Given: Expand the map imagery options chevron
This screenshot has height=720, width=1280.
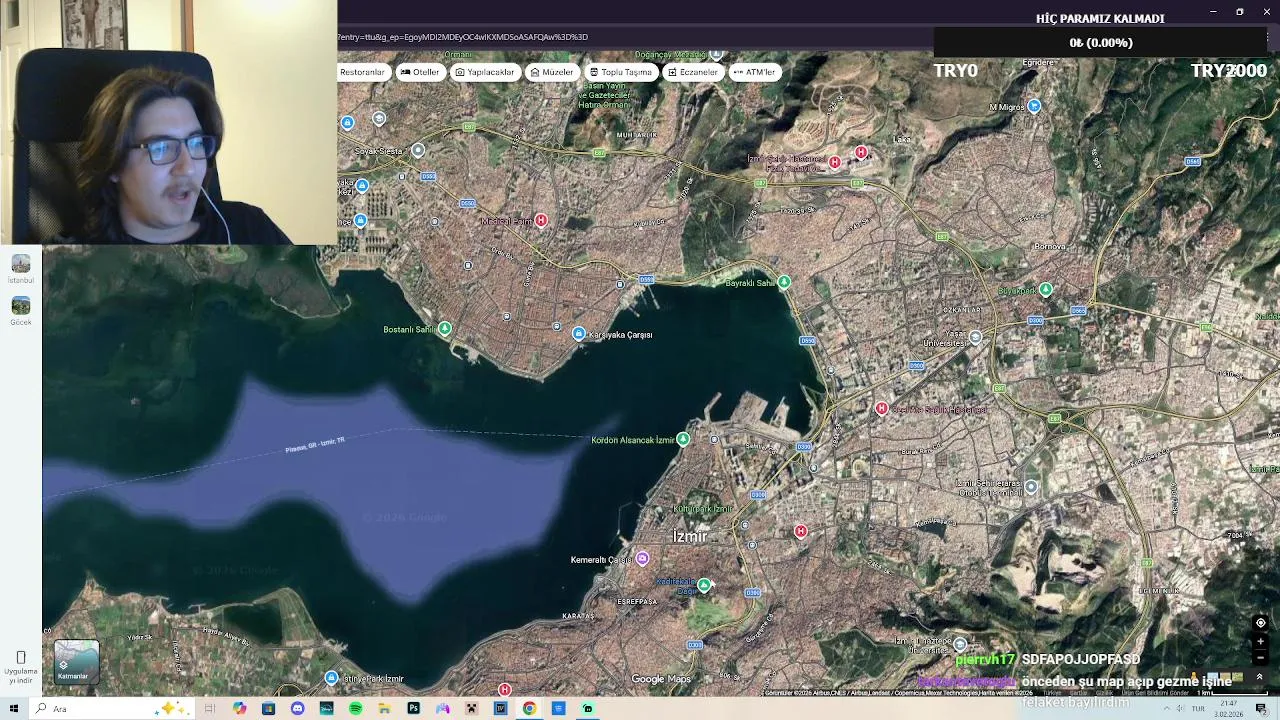Looking at the screenshot, I should (1259, 677).
